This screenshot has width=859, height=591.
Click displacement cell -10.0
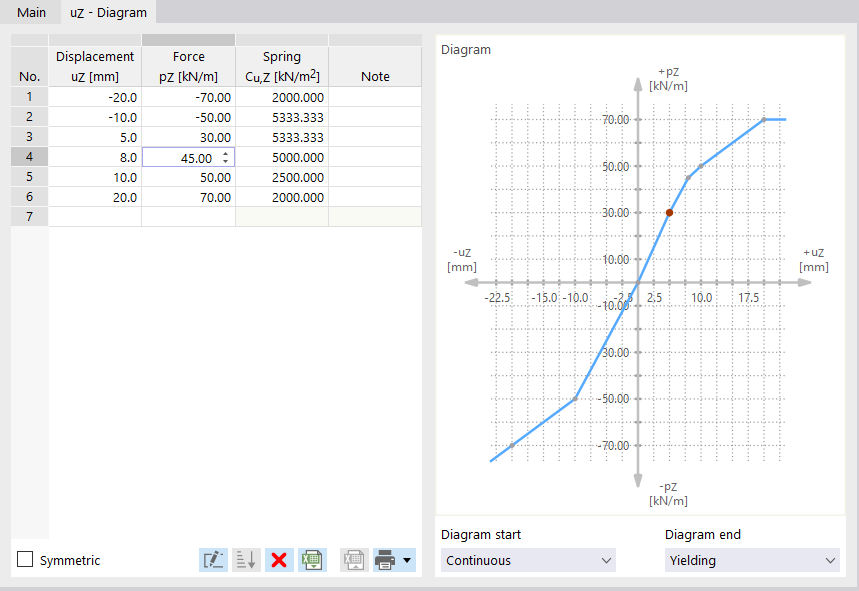click(x=95, y=117)
